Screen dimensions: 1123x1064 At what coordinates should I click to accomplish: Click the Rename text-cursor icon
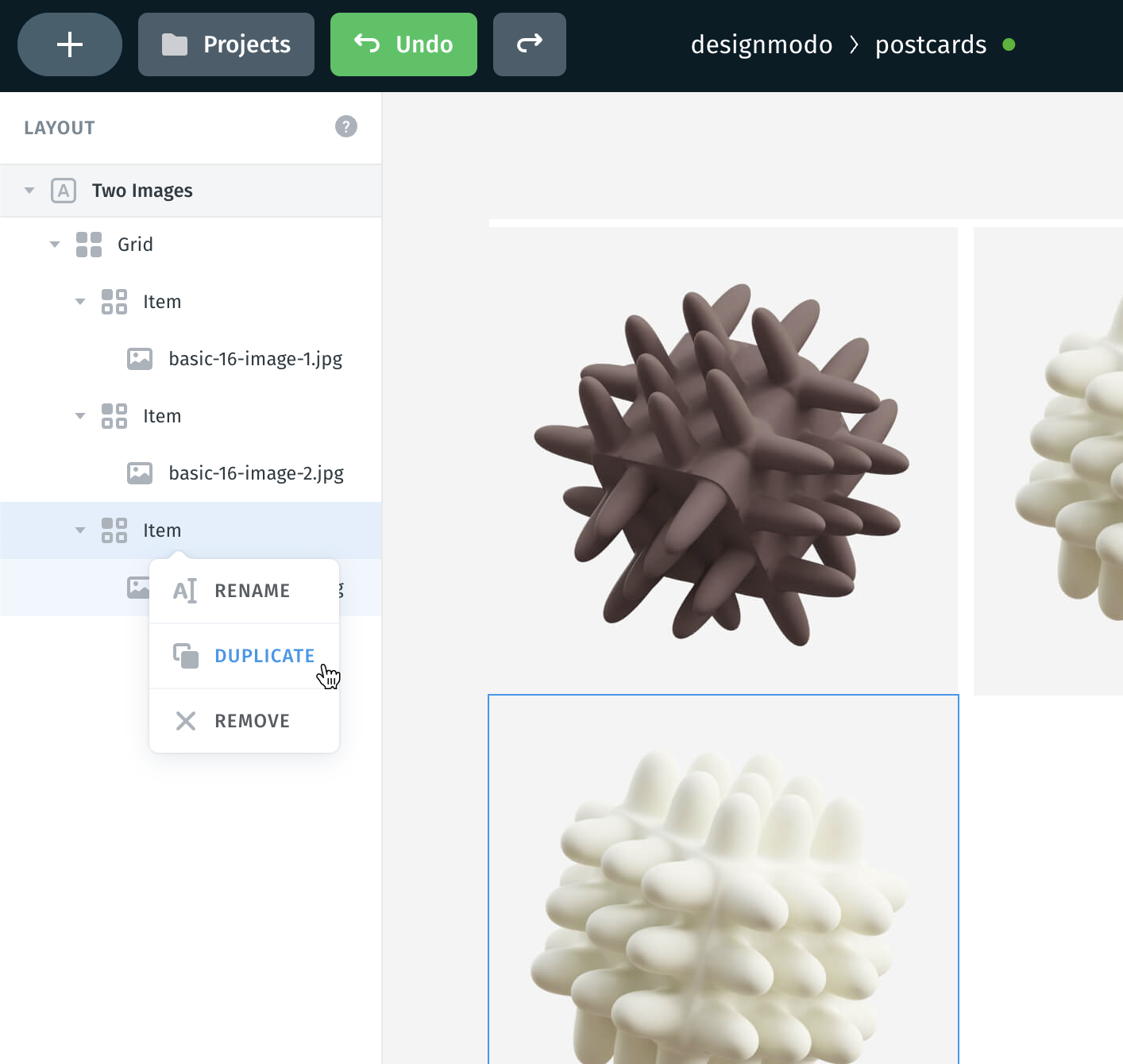(x=185, y=591)
